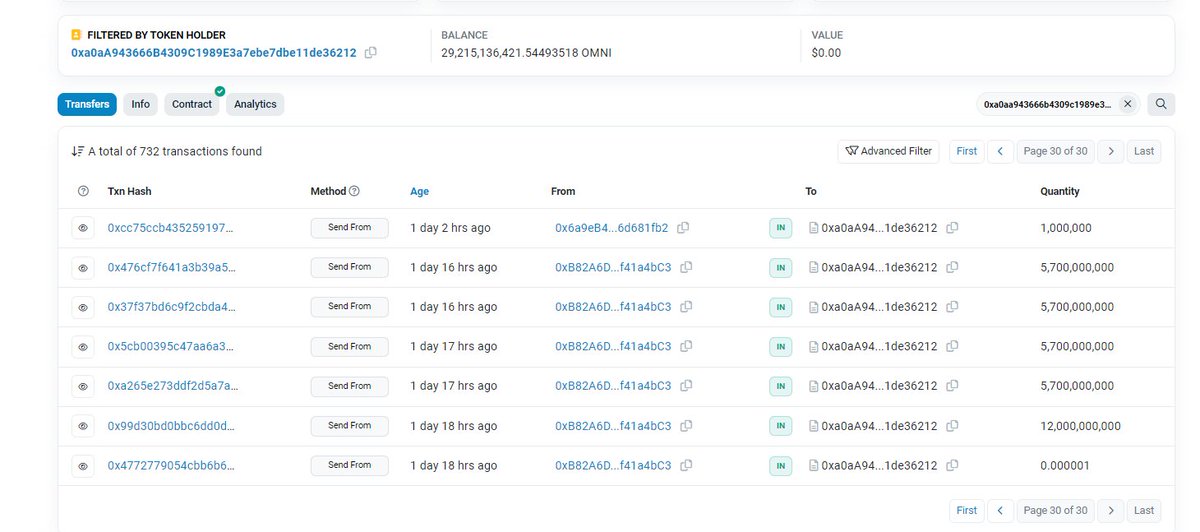1200x532 pixels.
Task: Toggle eye preview for transaction 0x99d30bd0bbc6dd0d
Action: coord(83,426)
